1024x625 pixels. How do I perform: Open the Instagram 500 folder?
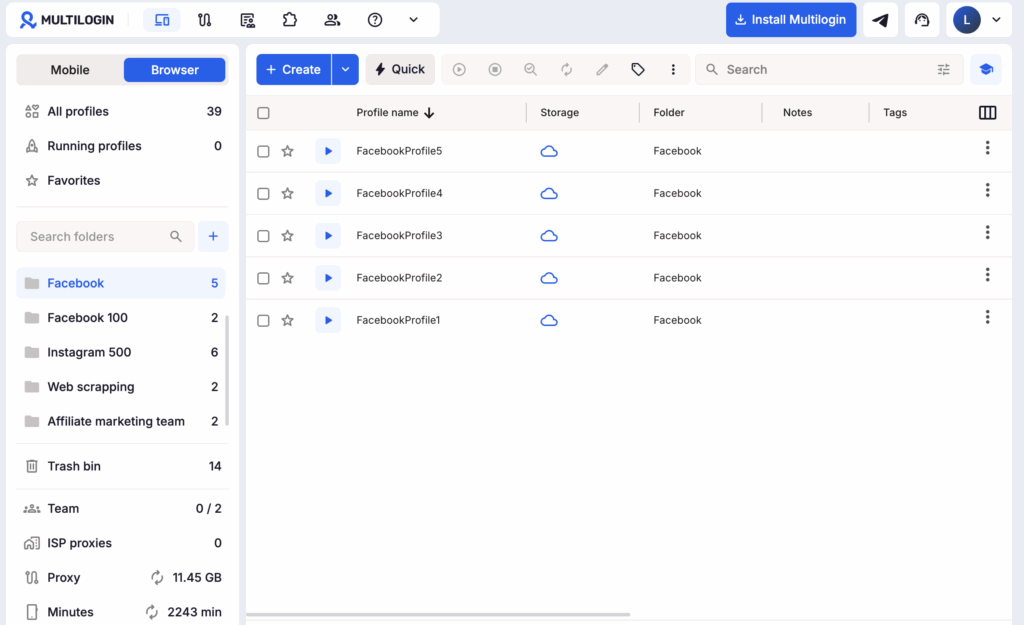tap(121, 353)
